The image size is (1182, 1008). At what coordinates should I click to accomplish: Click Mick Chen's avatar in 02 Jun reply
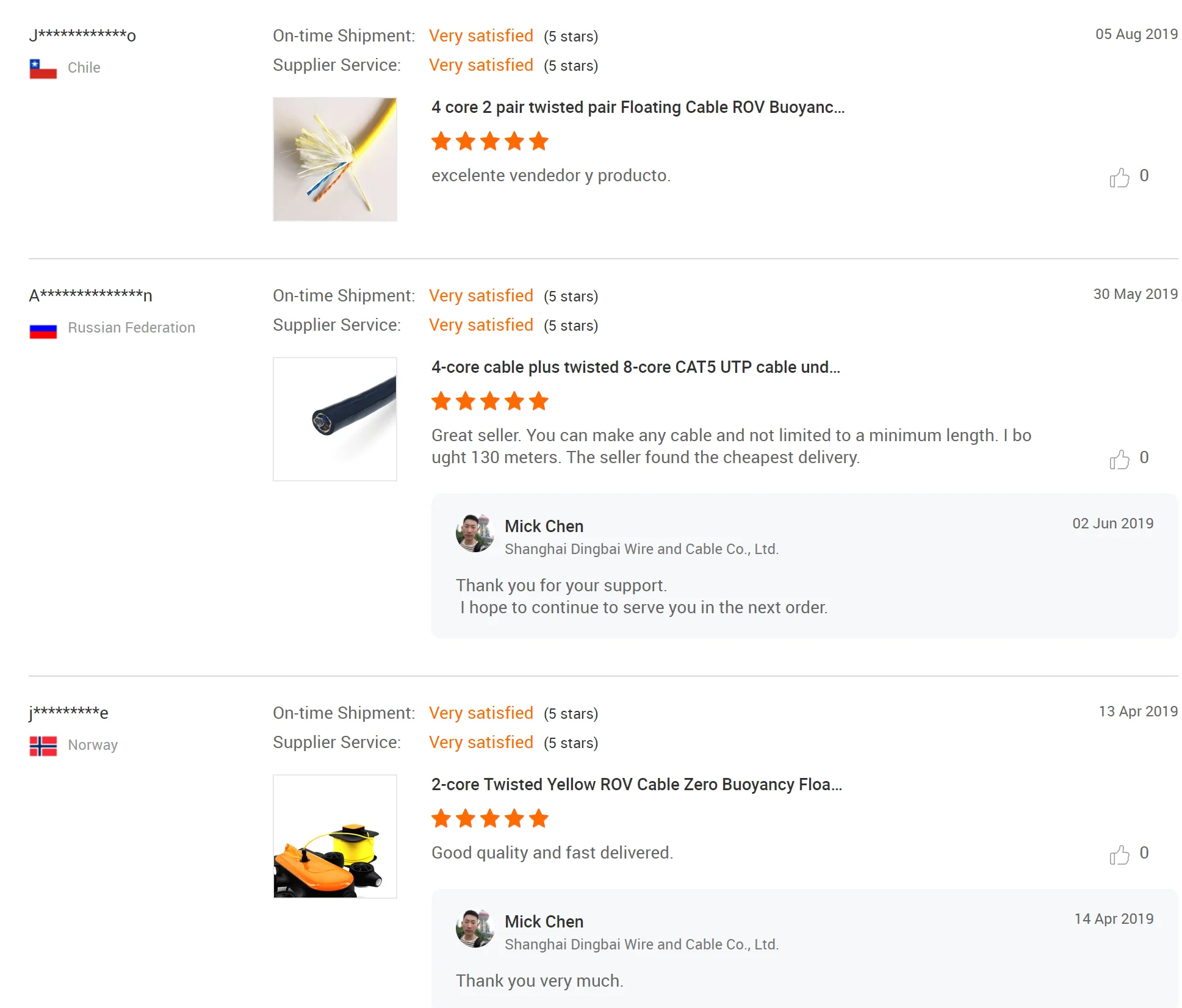click(475, 533)
